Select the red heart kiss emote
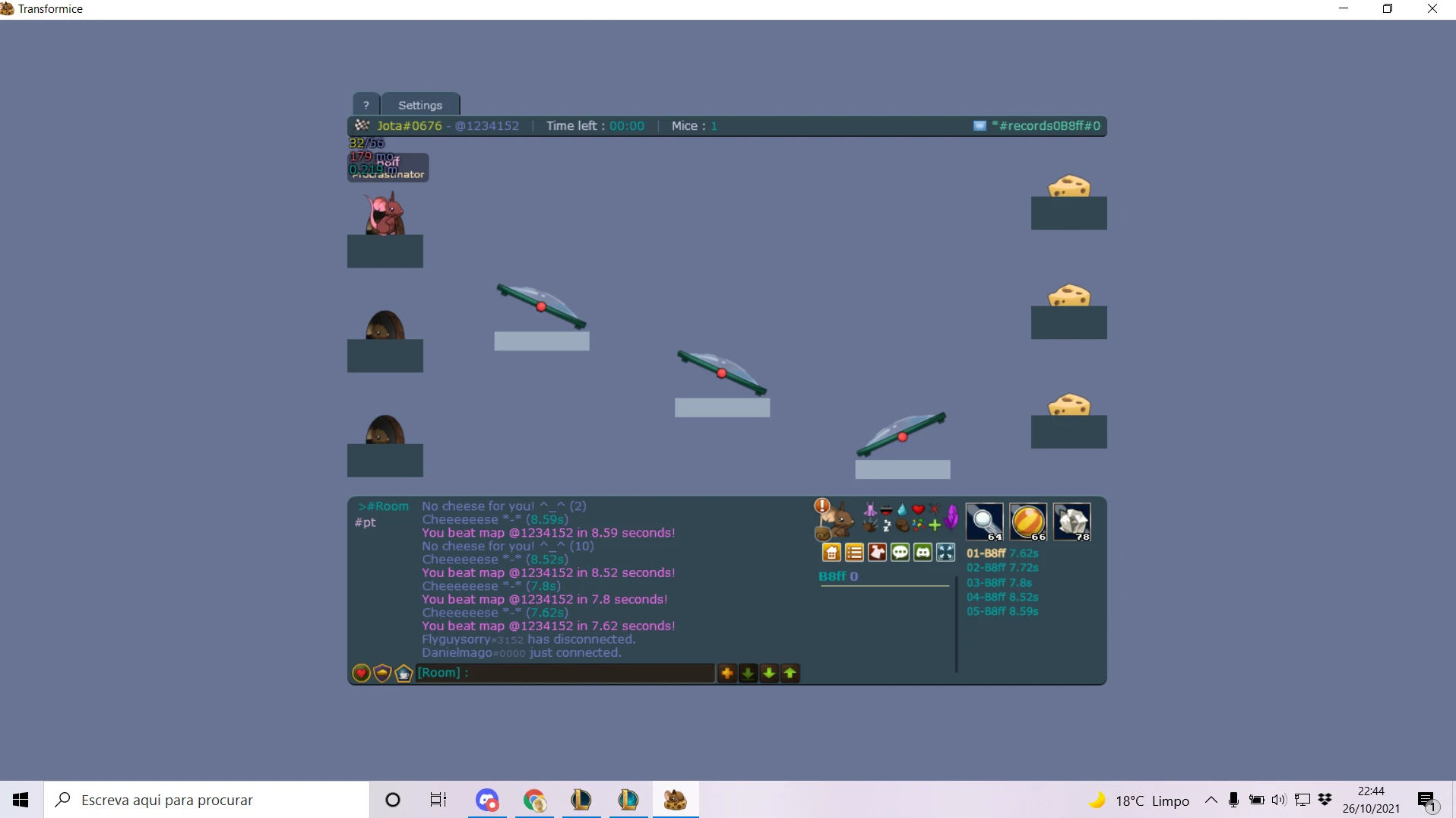 pos(918,510)
